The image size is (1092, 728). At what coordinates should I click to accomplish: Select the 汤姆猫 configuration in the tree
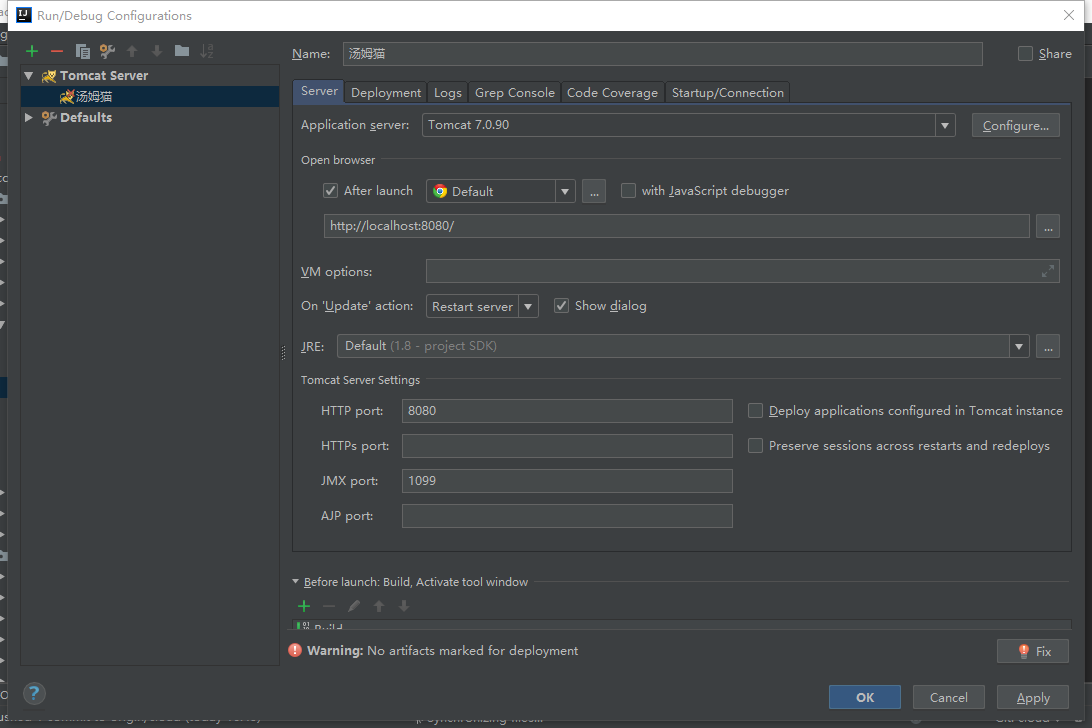(150, 96)
